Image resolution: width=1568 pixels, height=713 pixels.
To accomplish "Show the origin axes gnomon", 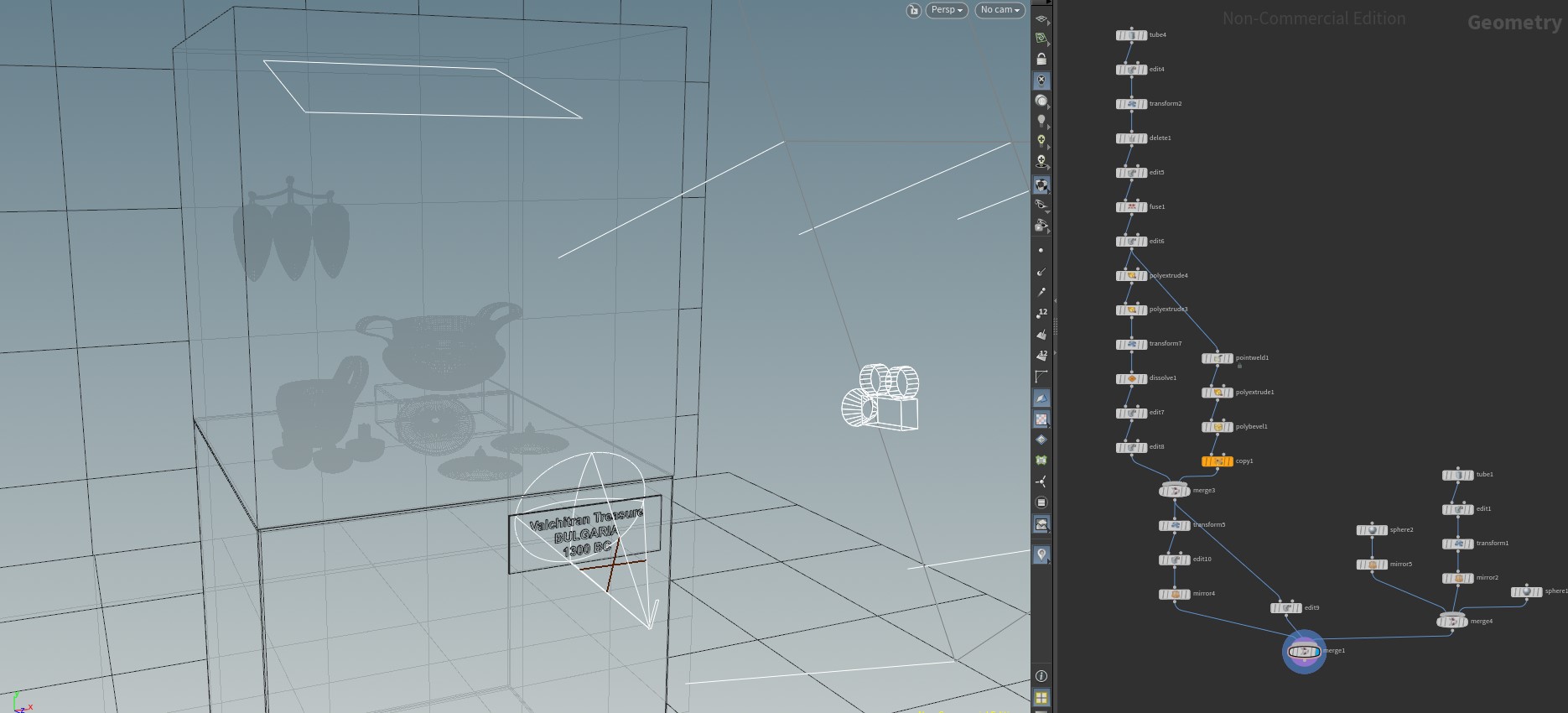I will point(1041,481).
